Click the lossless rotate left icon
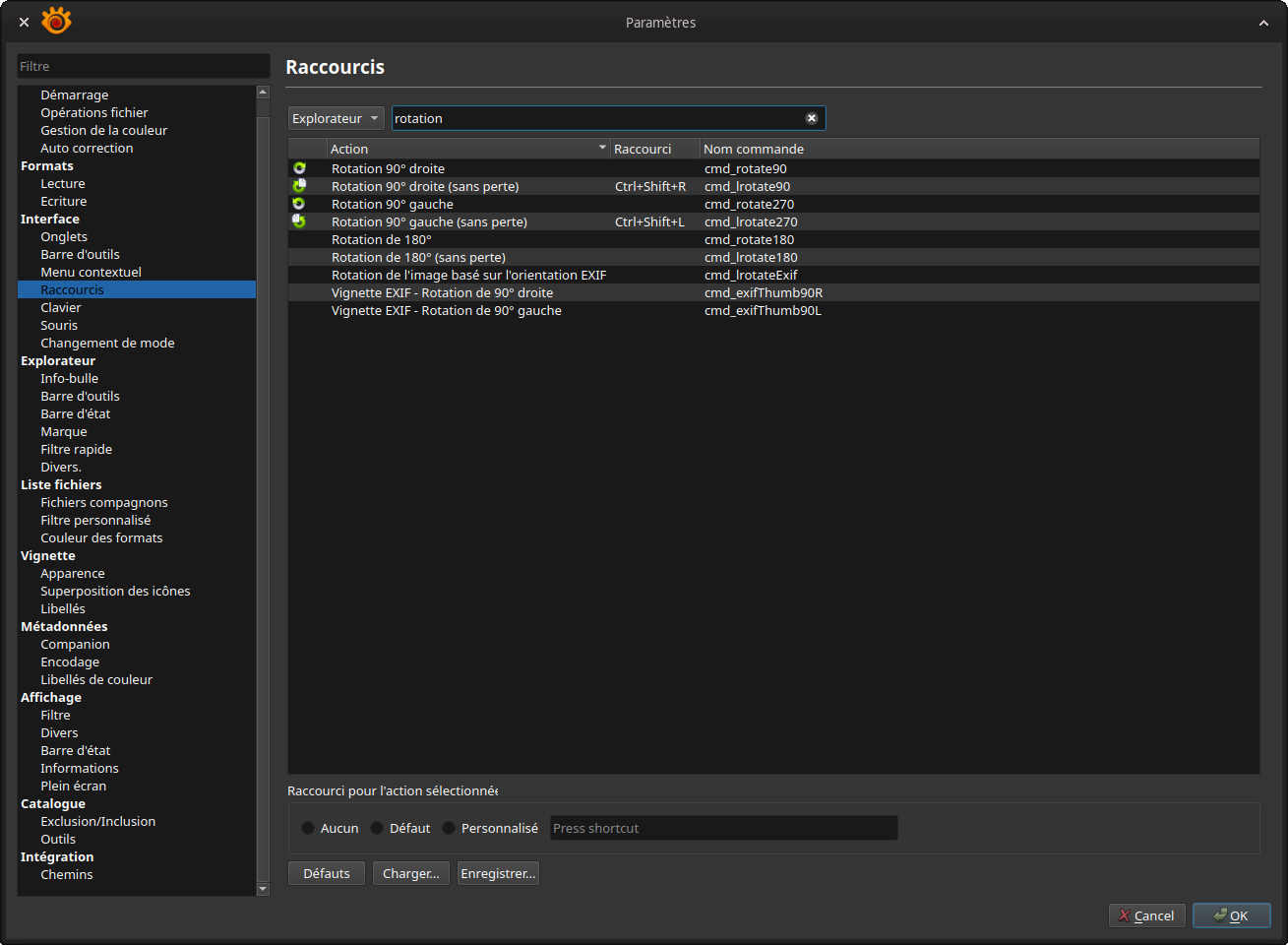Image resolution: width=1288 pixels, height=945 pixels. [299, 221]
